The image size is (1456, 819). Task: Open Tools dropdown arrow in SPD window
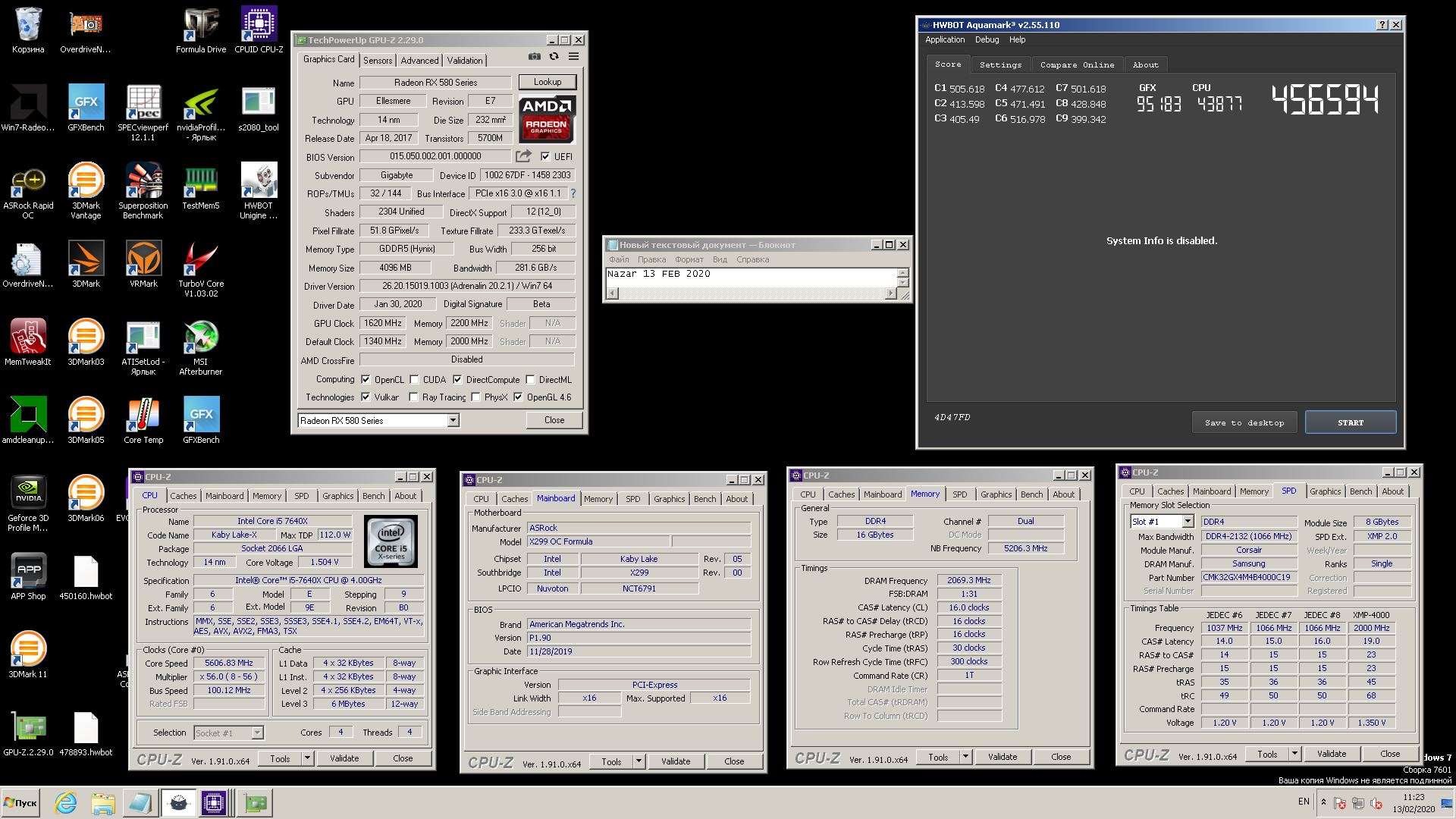[x=1294, y=754]
